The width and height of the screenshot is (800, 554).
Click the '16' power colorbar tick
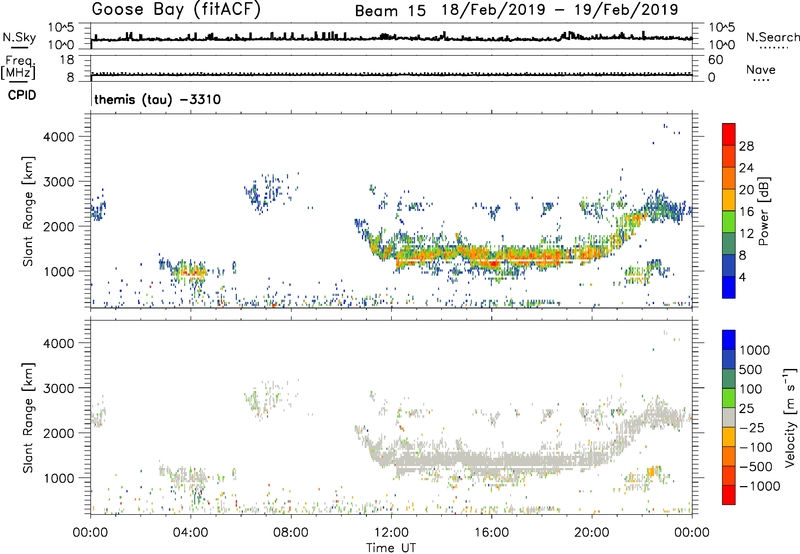coord(746,212)
